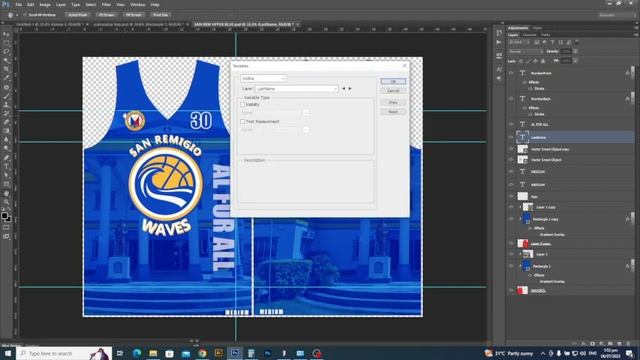Image resolution: width=640 pixels, height=360 pixels.
Task: Hide the Rectangle 1 copy layer
Action: (511, 219)
